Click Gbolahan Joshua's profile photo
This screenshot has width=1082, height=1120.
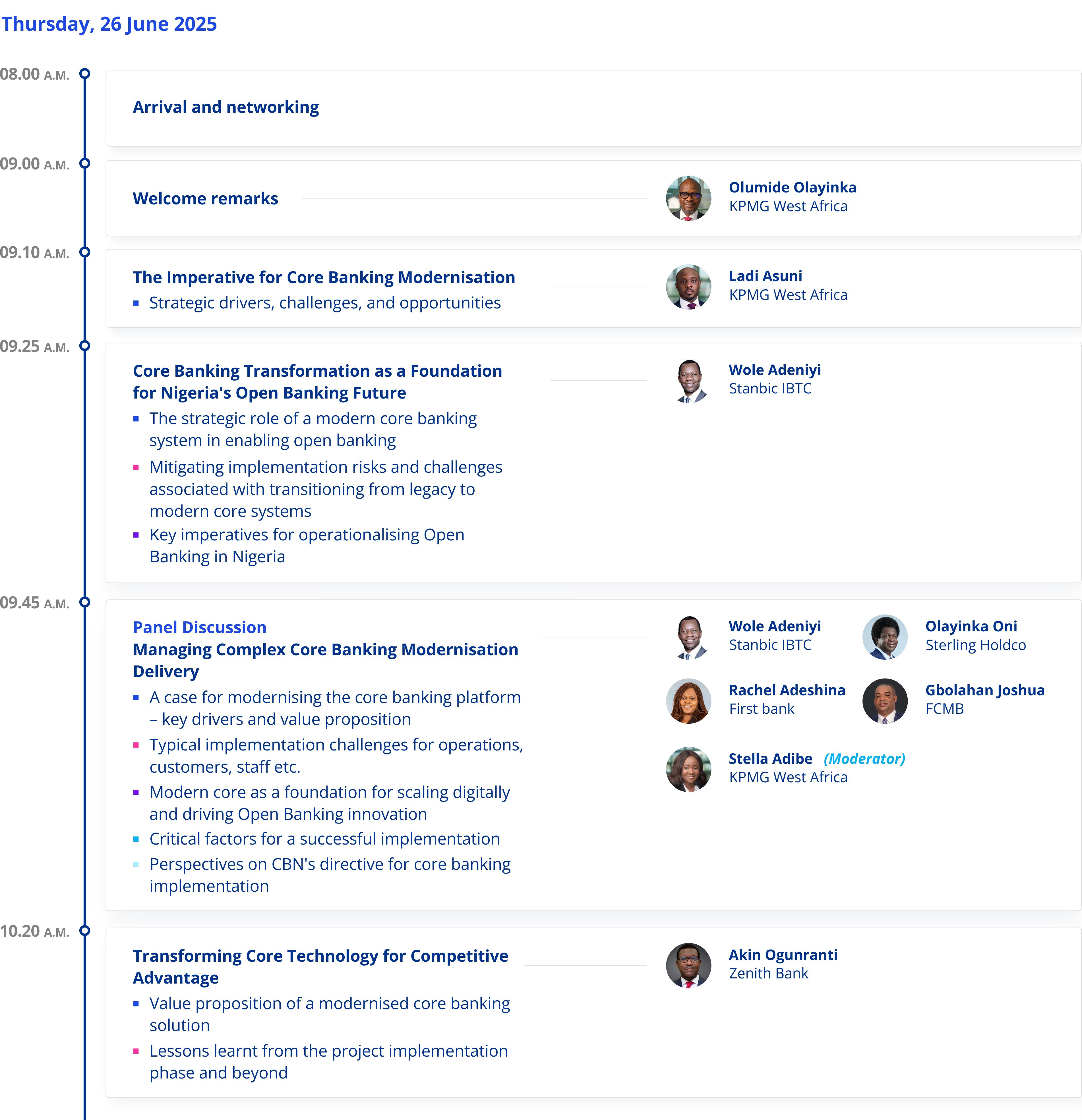884,701
